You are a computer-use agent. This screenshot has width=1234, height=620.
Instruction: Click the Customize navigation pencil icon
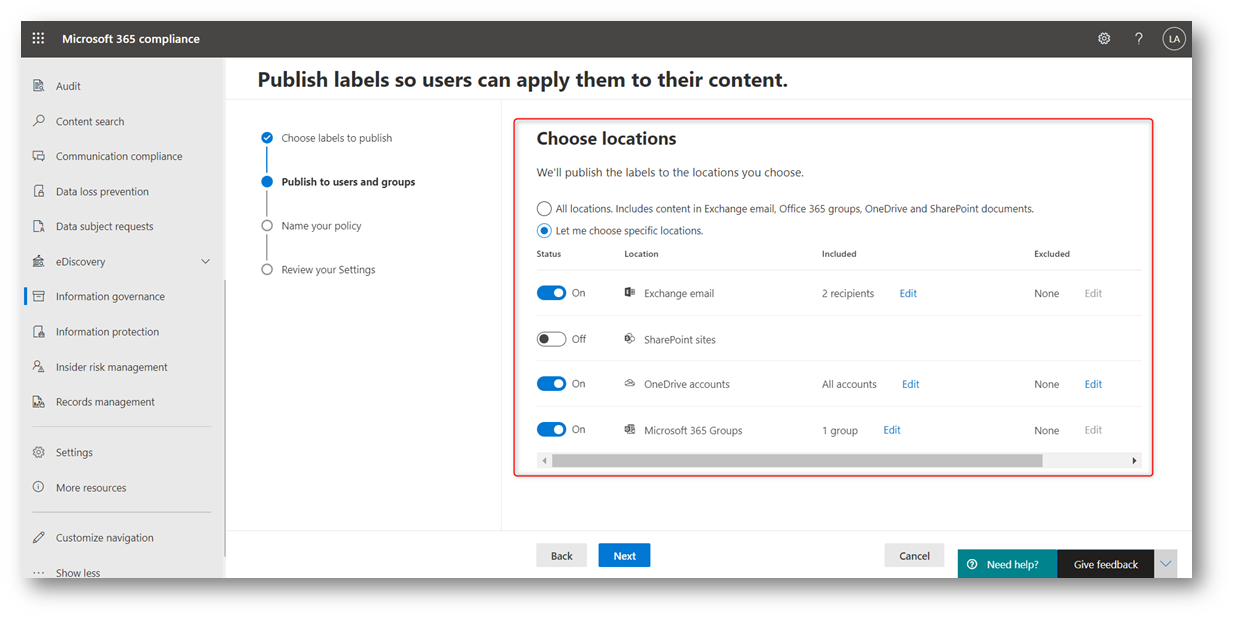tap(39, 537)
